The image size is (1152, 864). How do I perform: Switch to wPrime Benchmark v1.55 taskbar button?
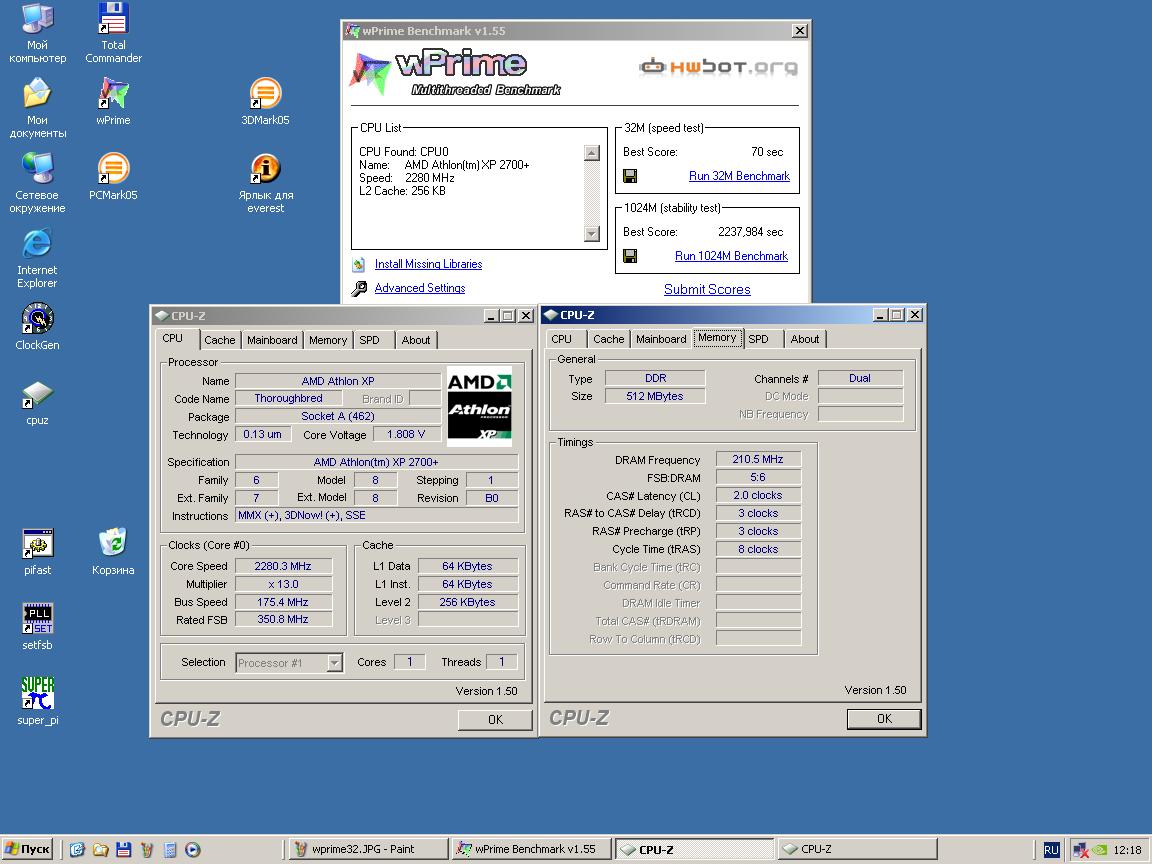531,849
